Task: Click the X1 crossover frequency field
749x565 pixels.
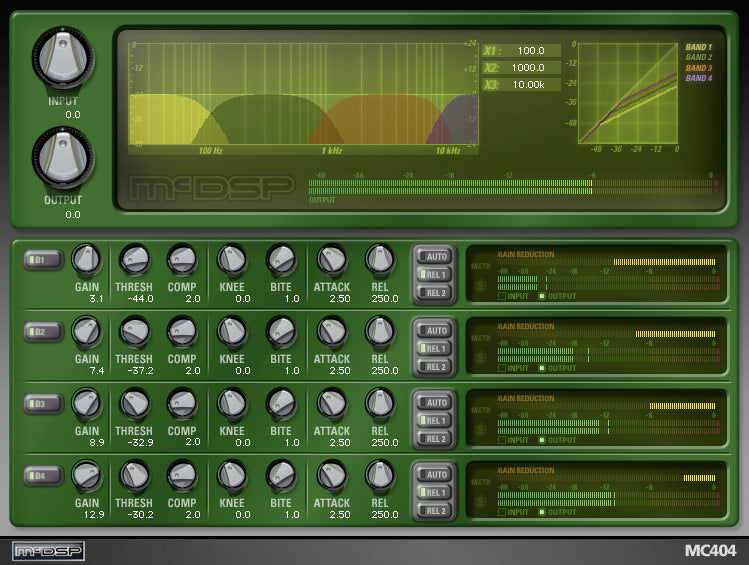Action: coord(531,50)
